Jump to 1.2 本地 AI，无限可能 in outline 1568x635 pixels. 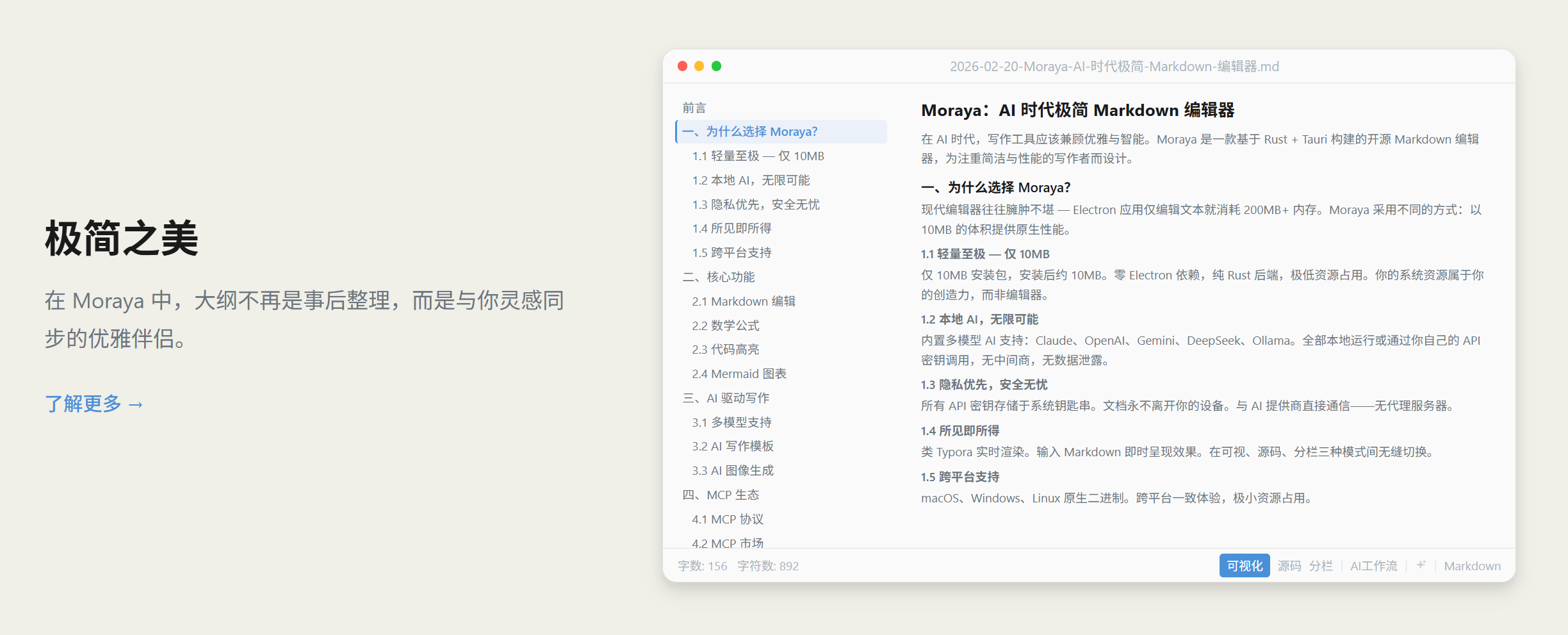click(751, 180)
